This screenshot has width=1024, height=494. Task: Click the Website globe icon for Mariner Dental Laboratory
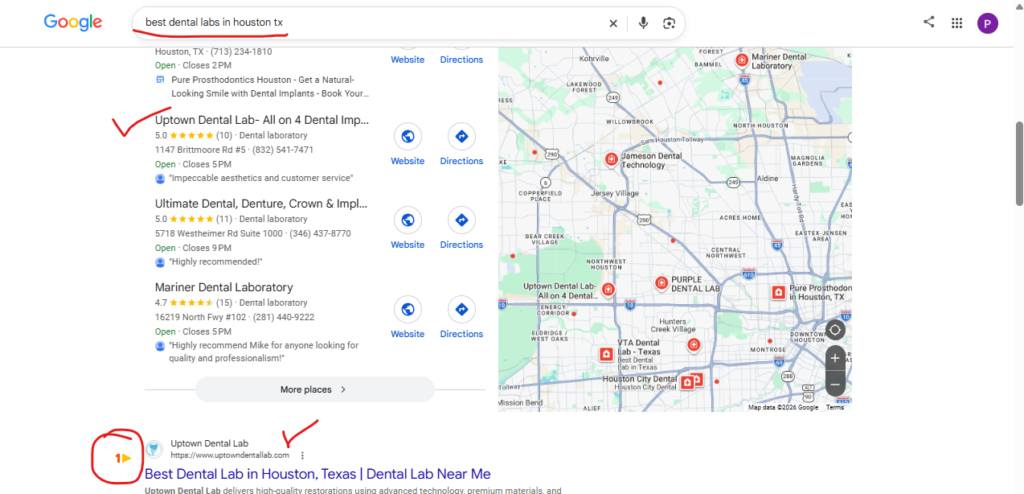click(408, 309)
